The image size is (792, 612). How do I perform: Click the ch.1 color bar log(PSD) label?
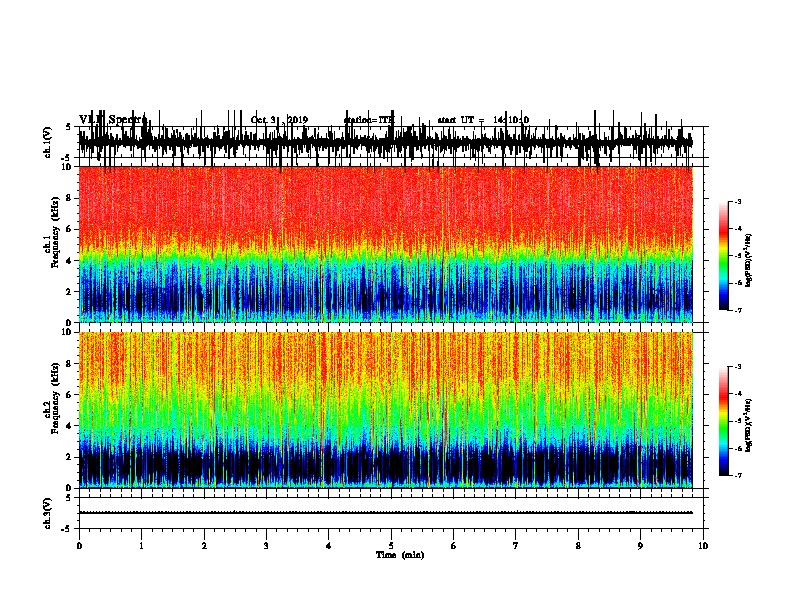[748, 260]
